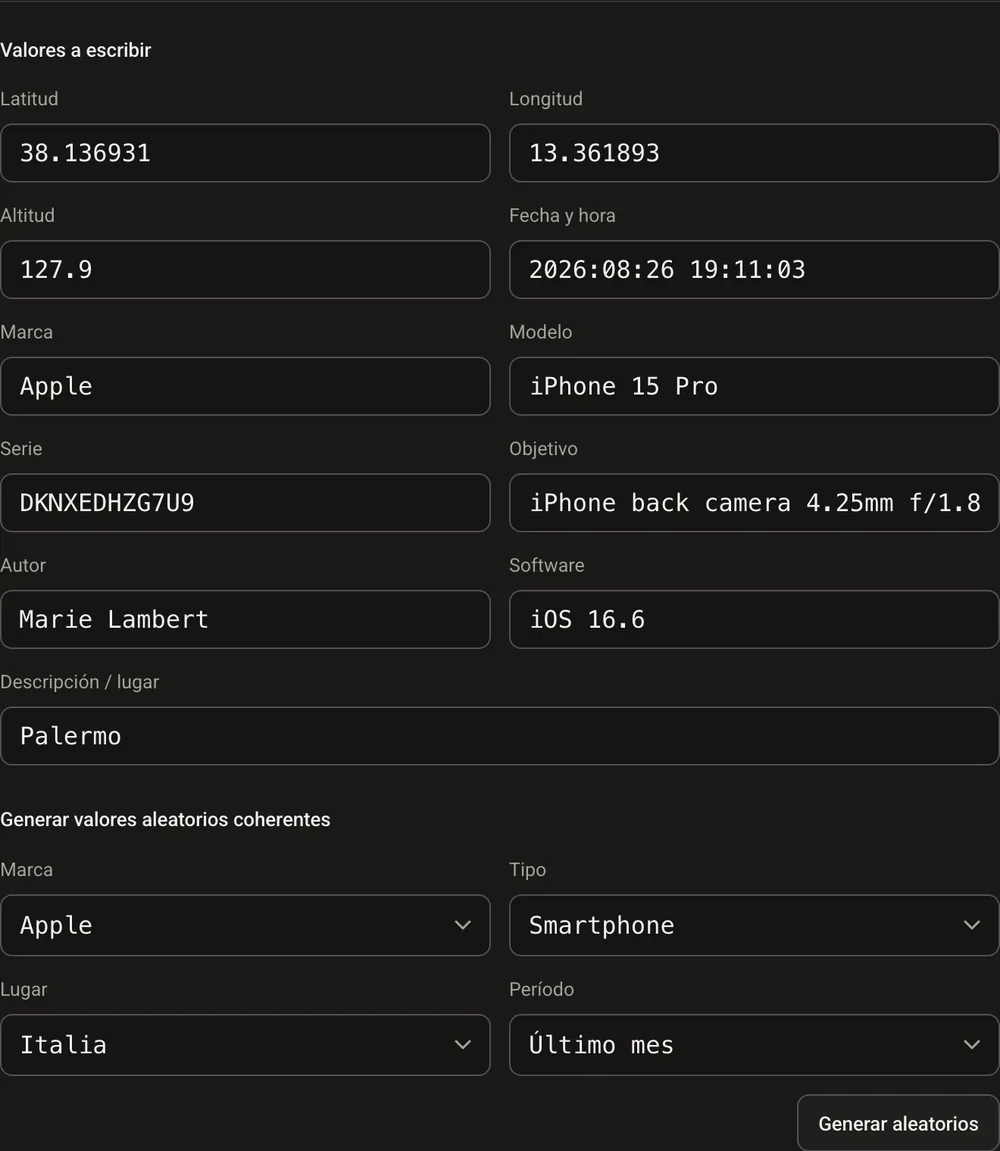This screenshot has width=1000, height=1151.
Task: Click the Serie field DKNXEDHZG7U9
Action: 245,503
